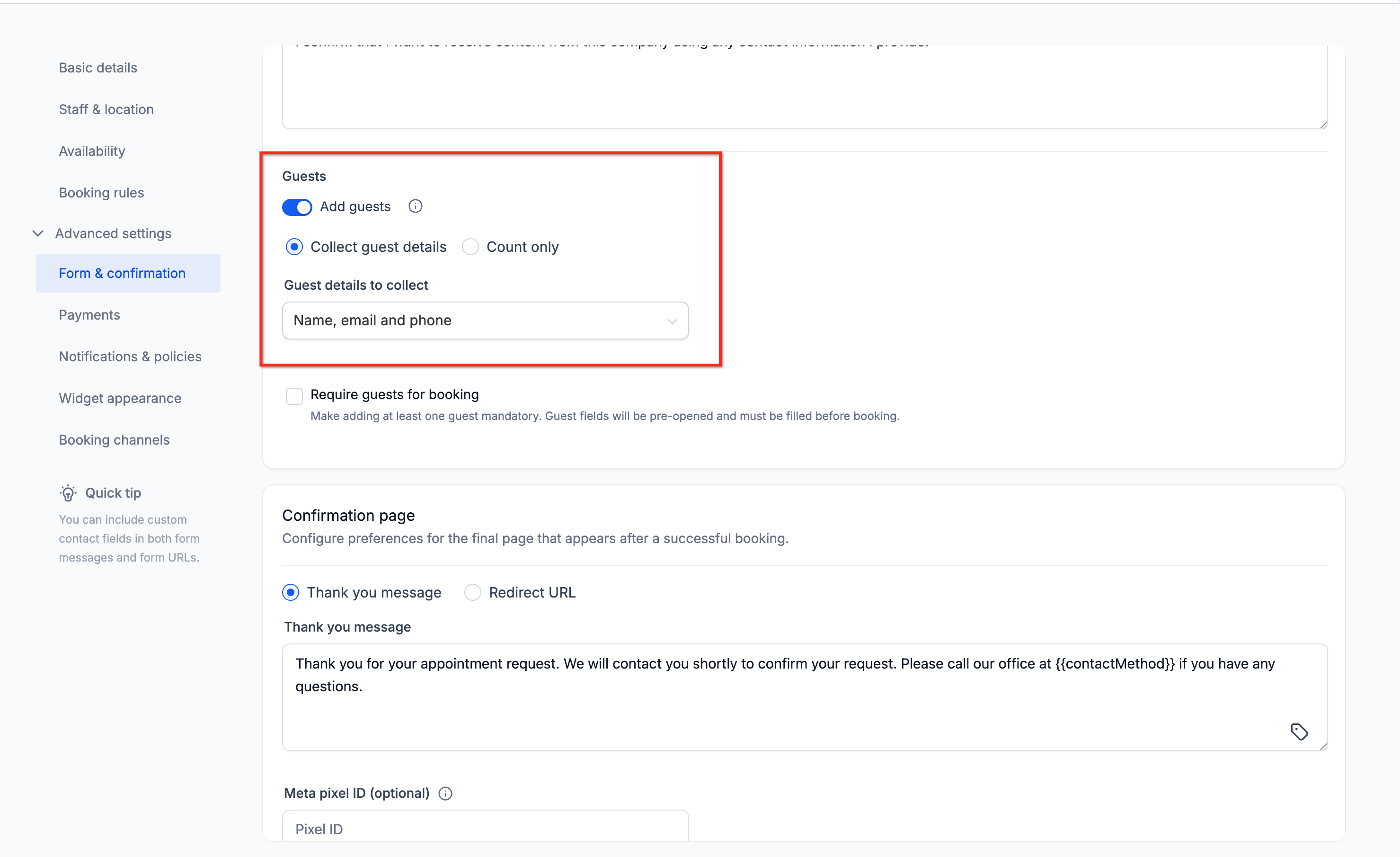Select the Thank you message radio option
This screenshot has height=857, width=1400.
291,593
